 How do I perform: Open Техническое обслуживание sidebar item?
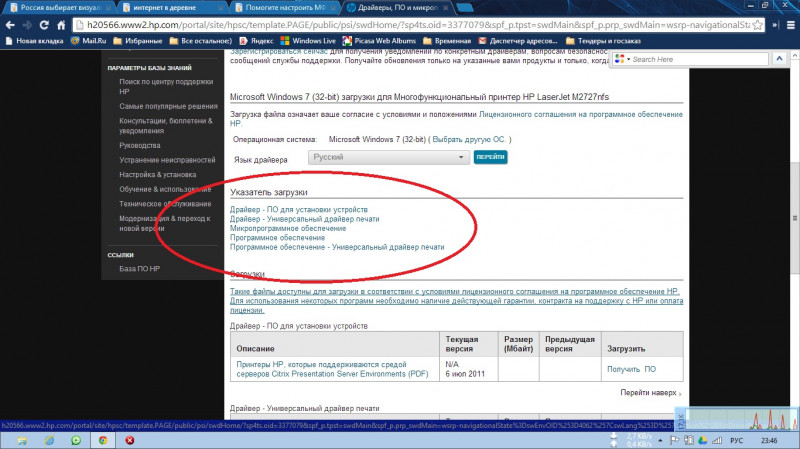pos(165,204)
